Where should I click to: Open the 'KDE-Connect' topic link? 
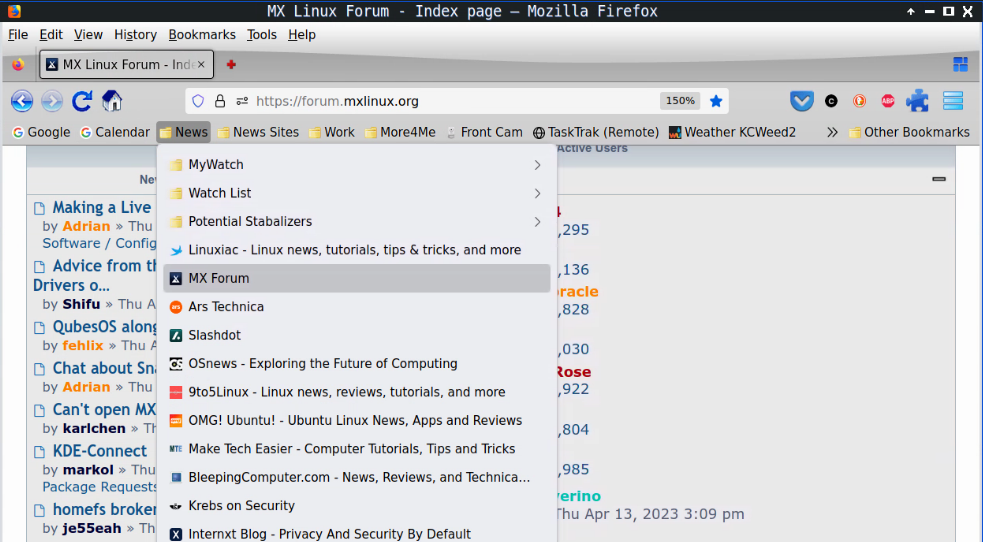pyautogui.click(x=100, y=451)
